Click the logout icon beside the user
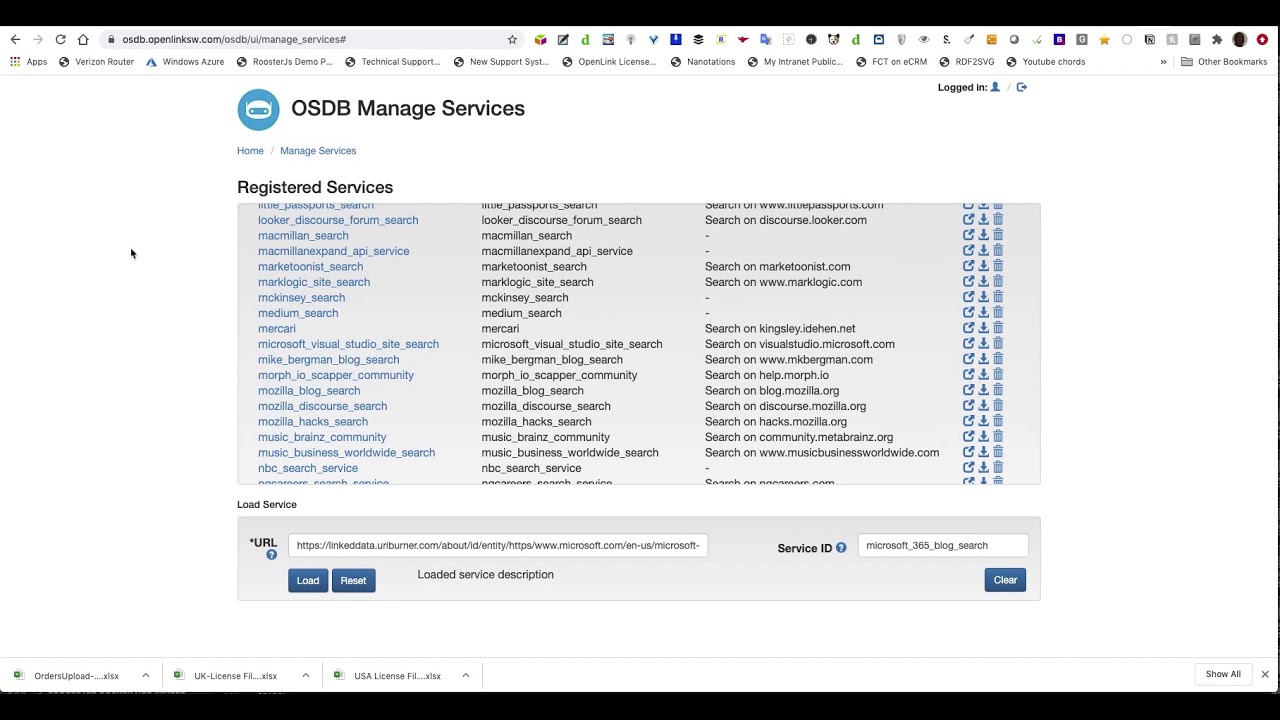Screen dimensions: 1280x720 pos(1021,87)
